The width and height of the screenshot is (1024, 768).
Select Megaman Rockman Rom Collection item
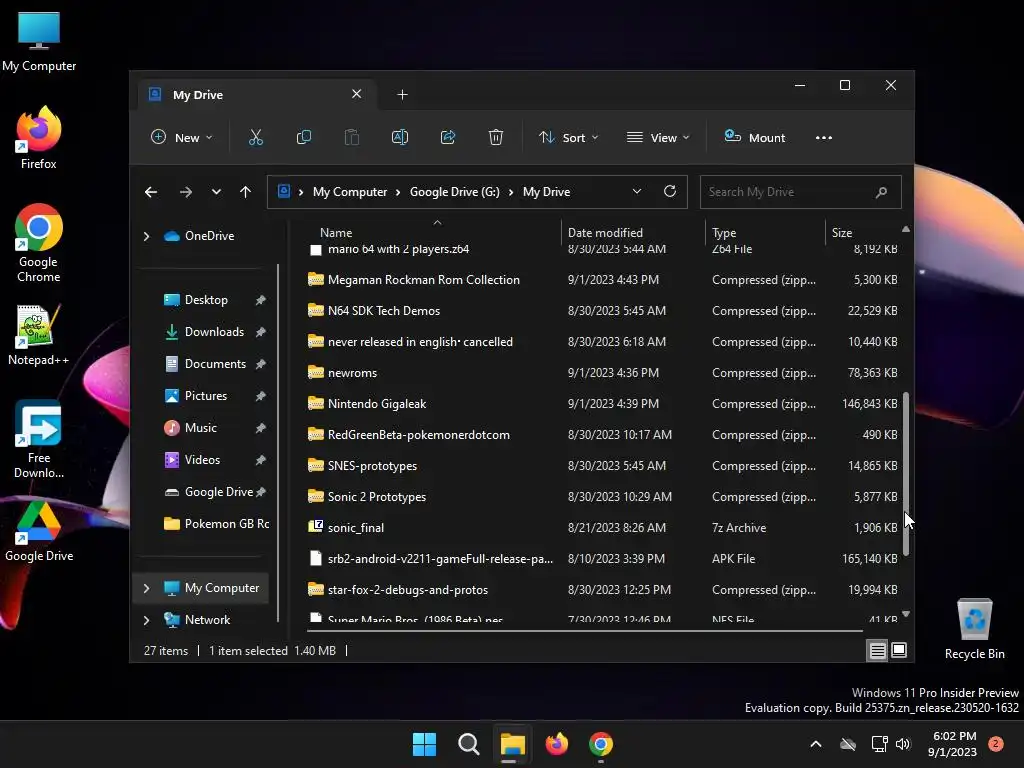point(424,280)
